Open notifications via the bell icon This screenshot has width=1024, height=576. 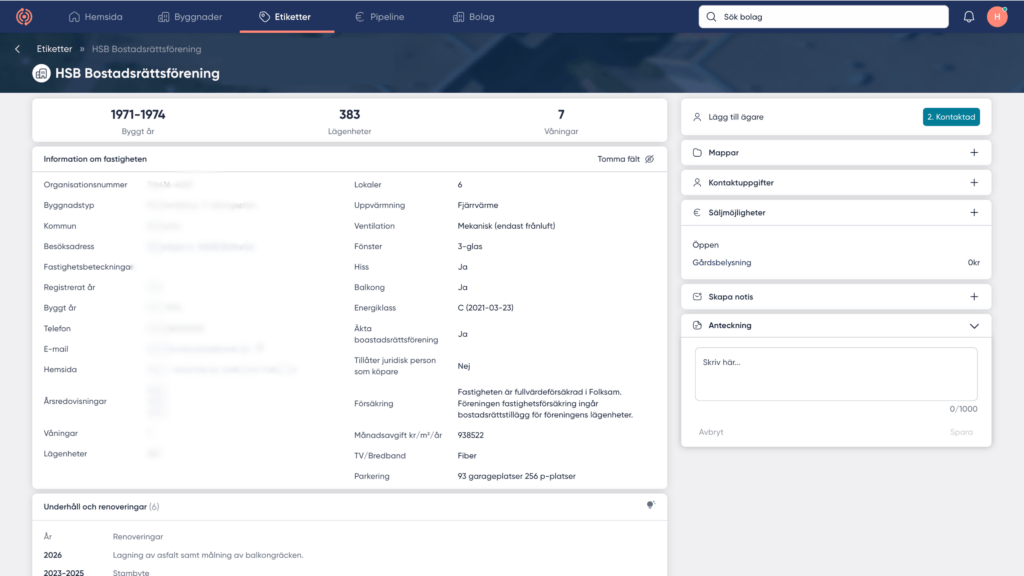pos(968,17)
